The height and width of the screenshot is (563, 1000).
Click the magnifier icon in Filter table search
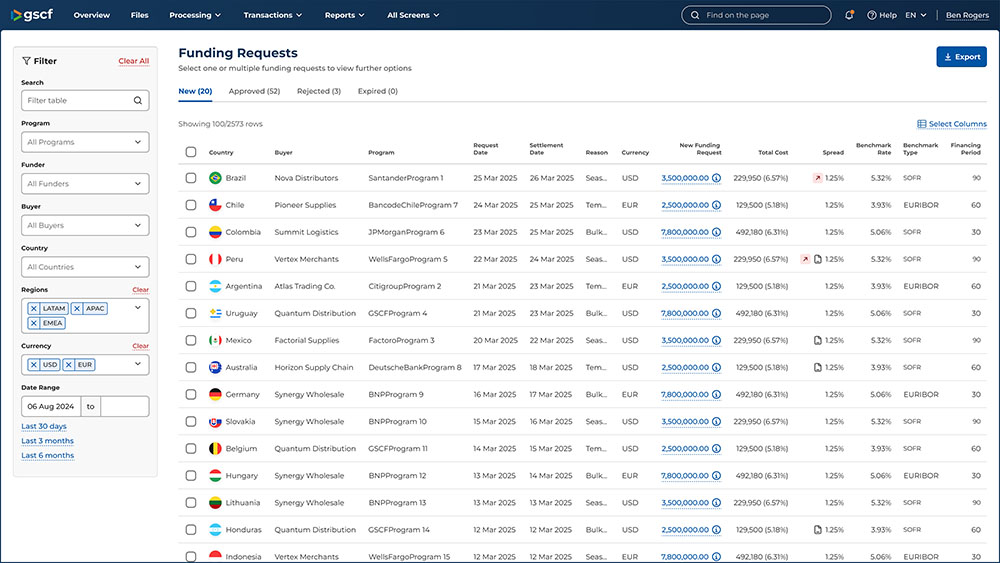pyautogui.click(x=138, y=101)
